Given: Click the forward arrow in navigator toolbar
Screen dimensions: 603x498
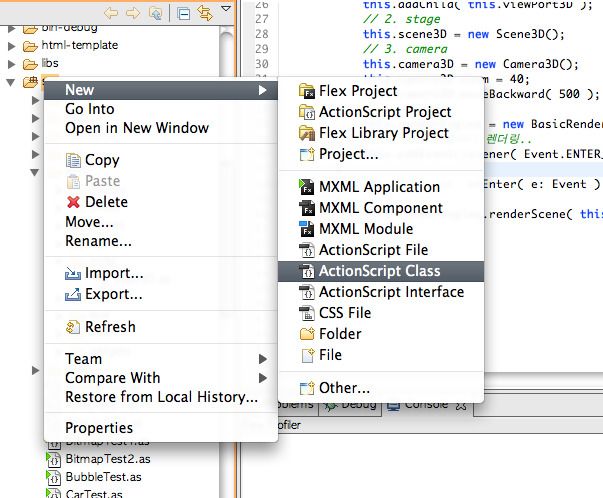Looking at the screenshot, I should point(133,13).
